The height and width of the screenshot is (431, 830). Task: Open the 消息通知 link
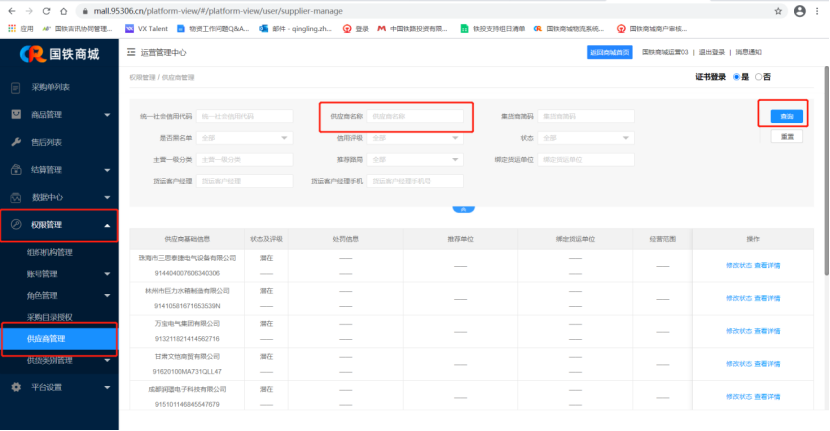coord(748,52)
